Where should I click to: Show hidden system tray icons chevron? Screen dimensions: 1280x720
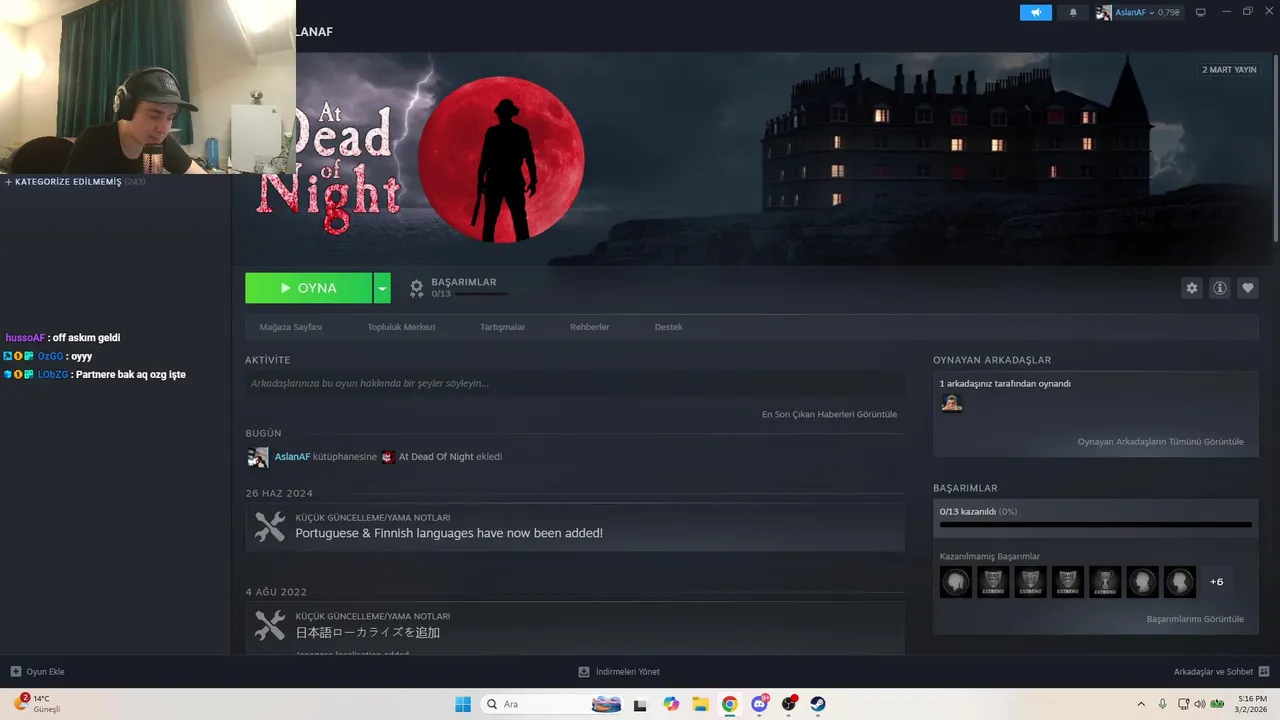pos(1141,704)
